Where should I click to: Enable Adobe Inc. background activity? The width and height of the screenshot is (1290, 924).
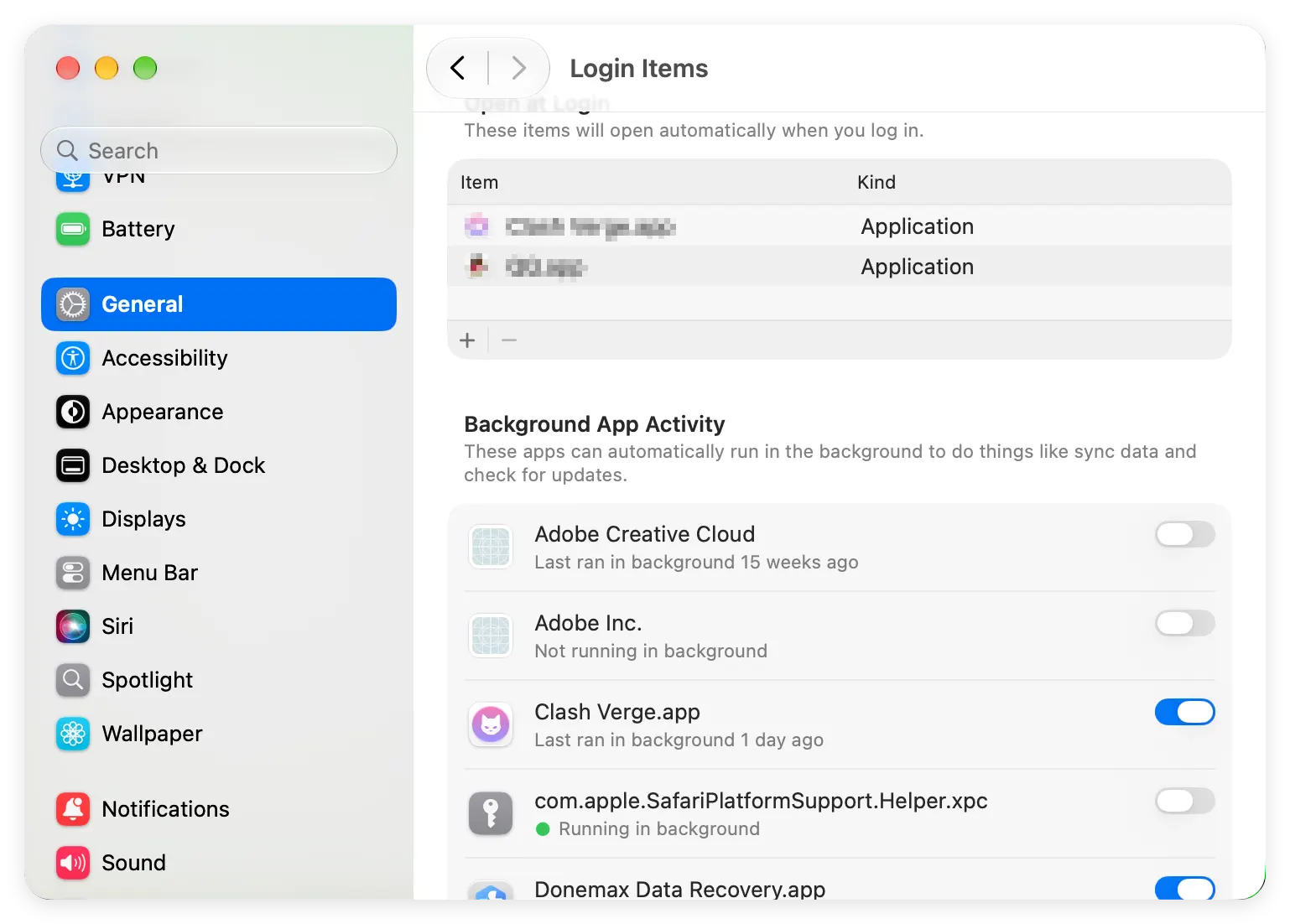point(1185,623)
